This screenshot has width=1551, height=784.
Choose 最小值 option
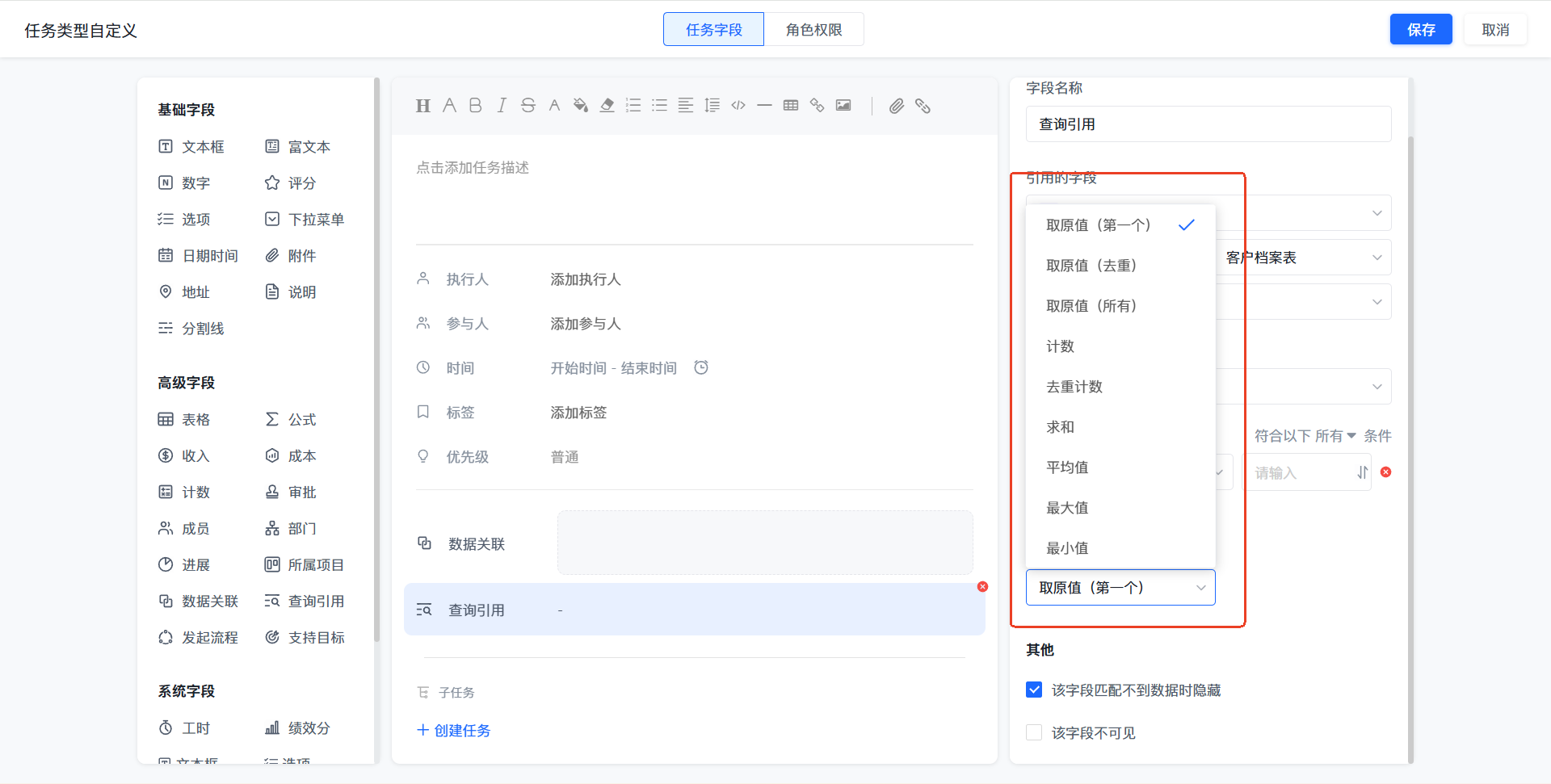(x=1120, y=548)
